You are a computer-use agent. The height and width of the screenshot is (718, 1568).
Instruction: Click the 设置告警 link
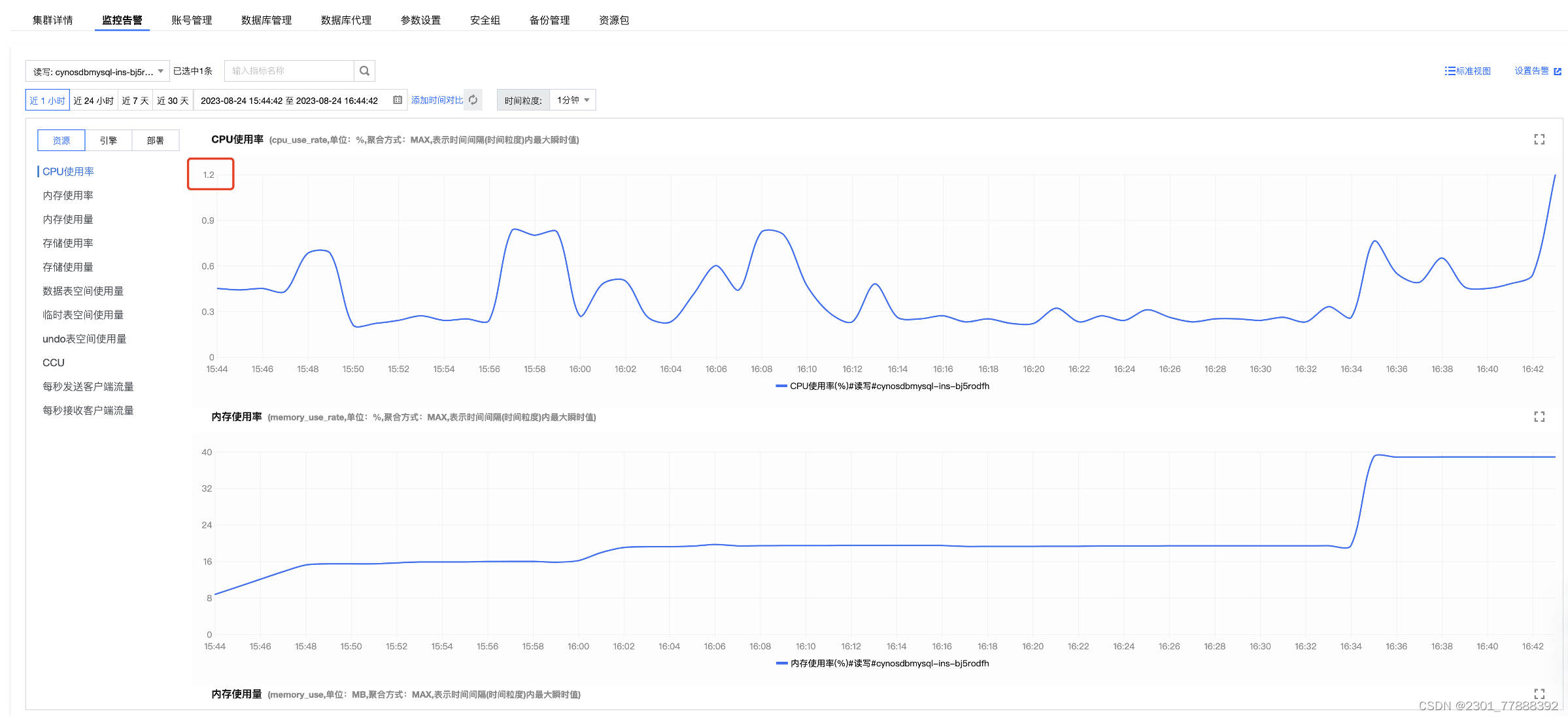[x=1531, y=71]
